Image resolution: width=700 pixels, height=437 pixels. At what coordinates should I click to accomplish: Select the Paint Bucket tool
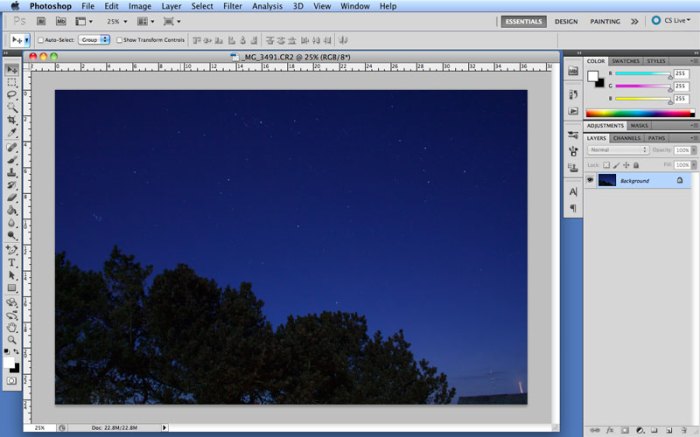(12, 210)
